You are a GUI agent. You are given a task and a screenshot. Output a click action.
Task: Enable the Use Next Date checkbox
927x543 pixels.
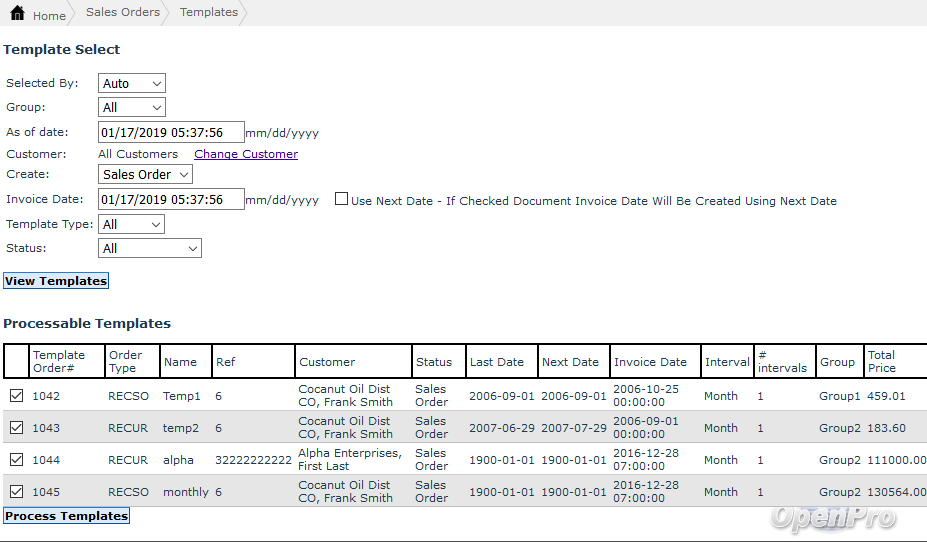click(342, 199)
